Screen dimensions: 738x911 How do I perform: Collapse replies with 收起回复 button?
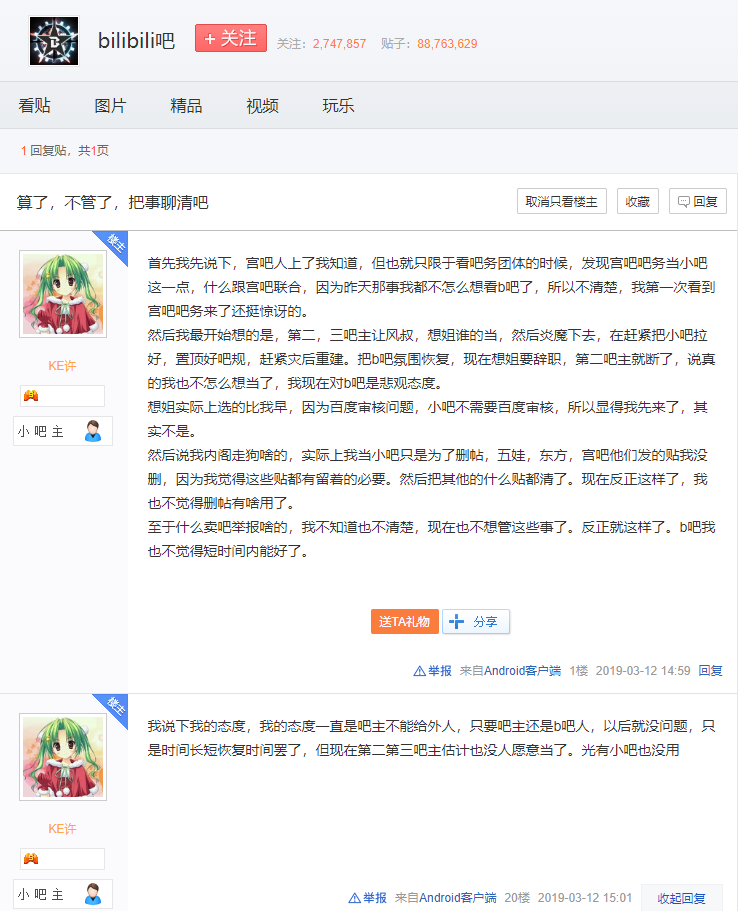click(x=681, y=898)
